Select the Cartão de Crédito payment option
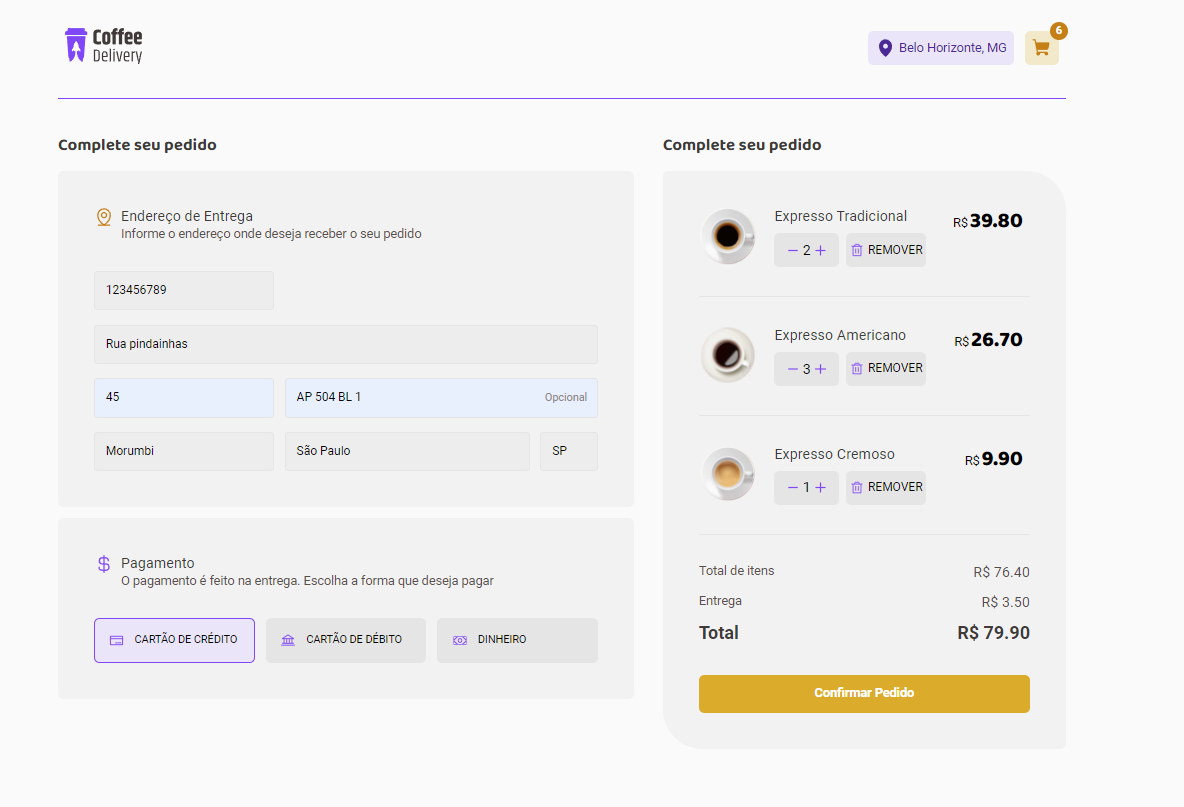This screenshot has height=807, width=1184. 174,640
